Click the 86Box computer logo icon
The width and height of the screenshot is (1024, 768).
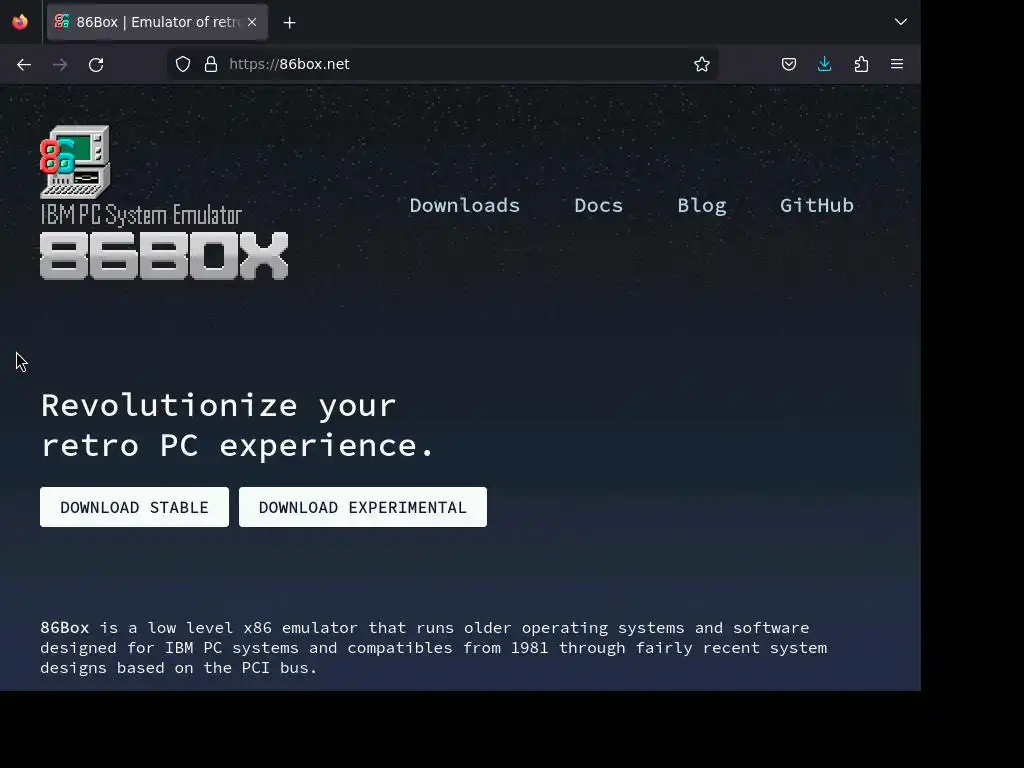click(75, 162)
